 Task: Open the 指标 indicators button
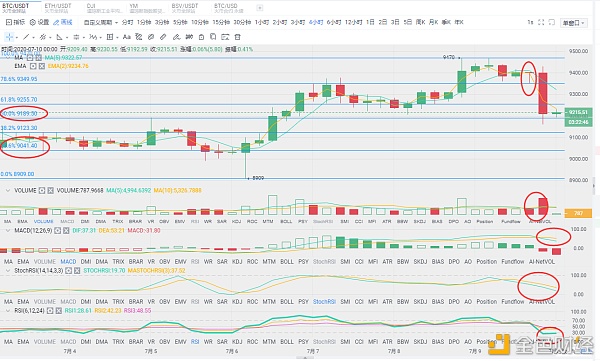pyautogui.click(x=15, y=22)
